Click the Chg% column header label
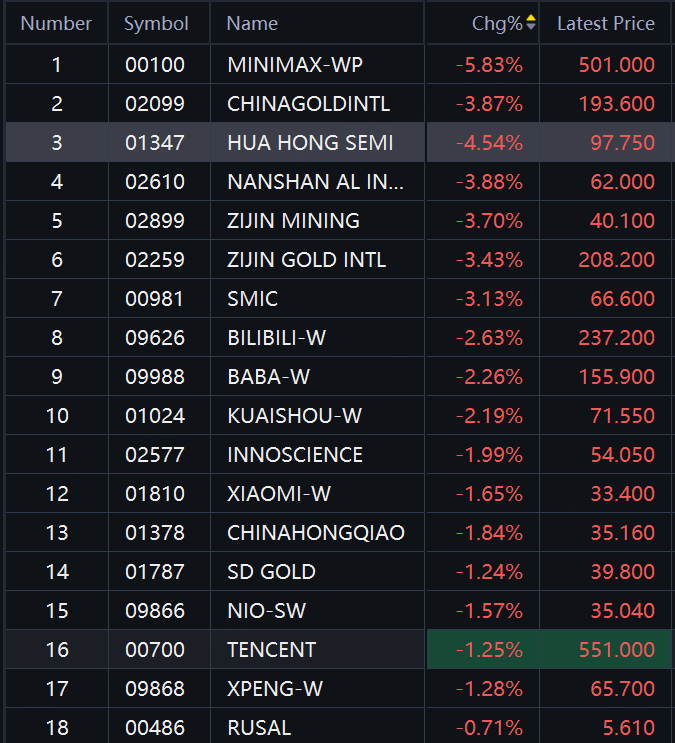The image size is (675, 743). pos(497,24)
